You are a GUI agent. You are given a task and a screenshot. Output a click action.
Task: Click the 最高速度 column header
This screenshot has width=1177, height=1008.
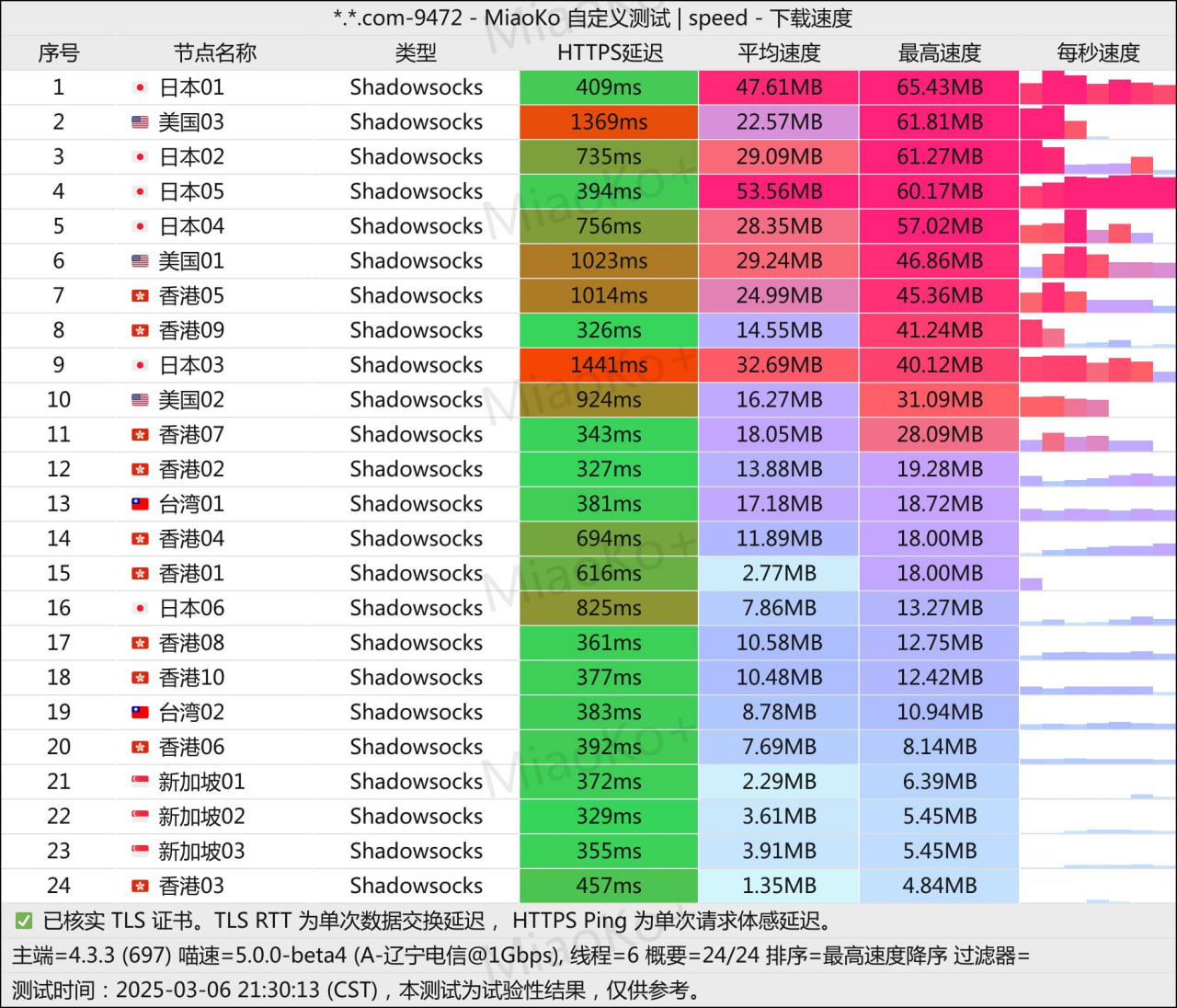(940, 53)
